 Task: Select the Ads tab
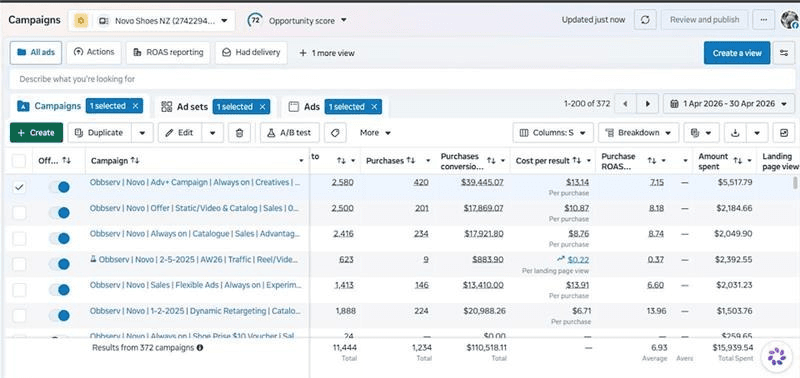[x=312, y=107]
